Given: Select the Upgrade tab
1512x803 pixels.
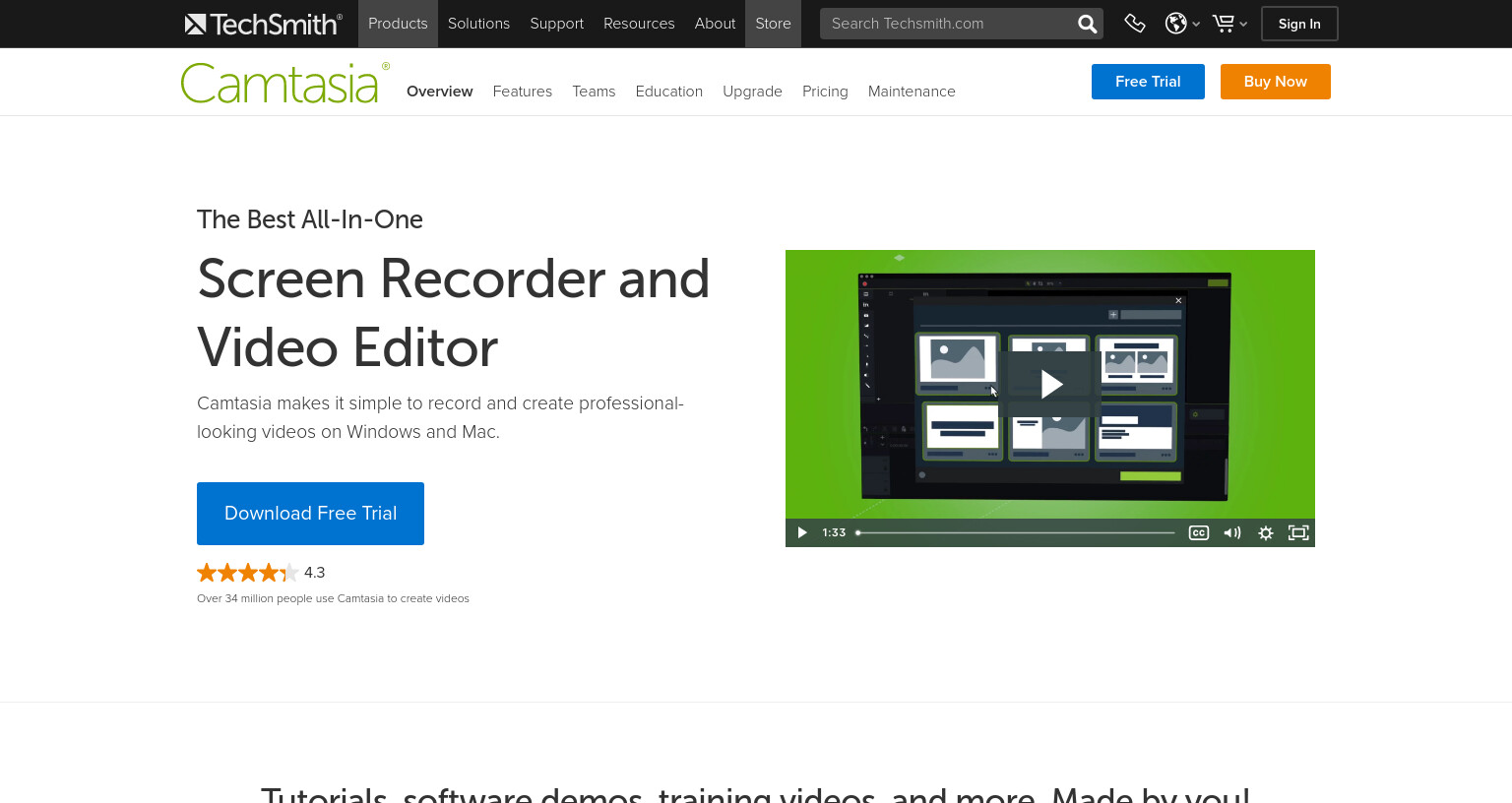Looking at the screenshot, I should [x=752, y=92].
